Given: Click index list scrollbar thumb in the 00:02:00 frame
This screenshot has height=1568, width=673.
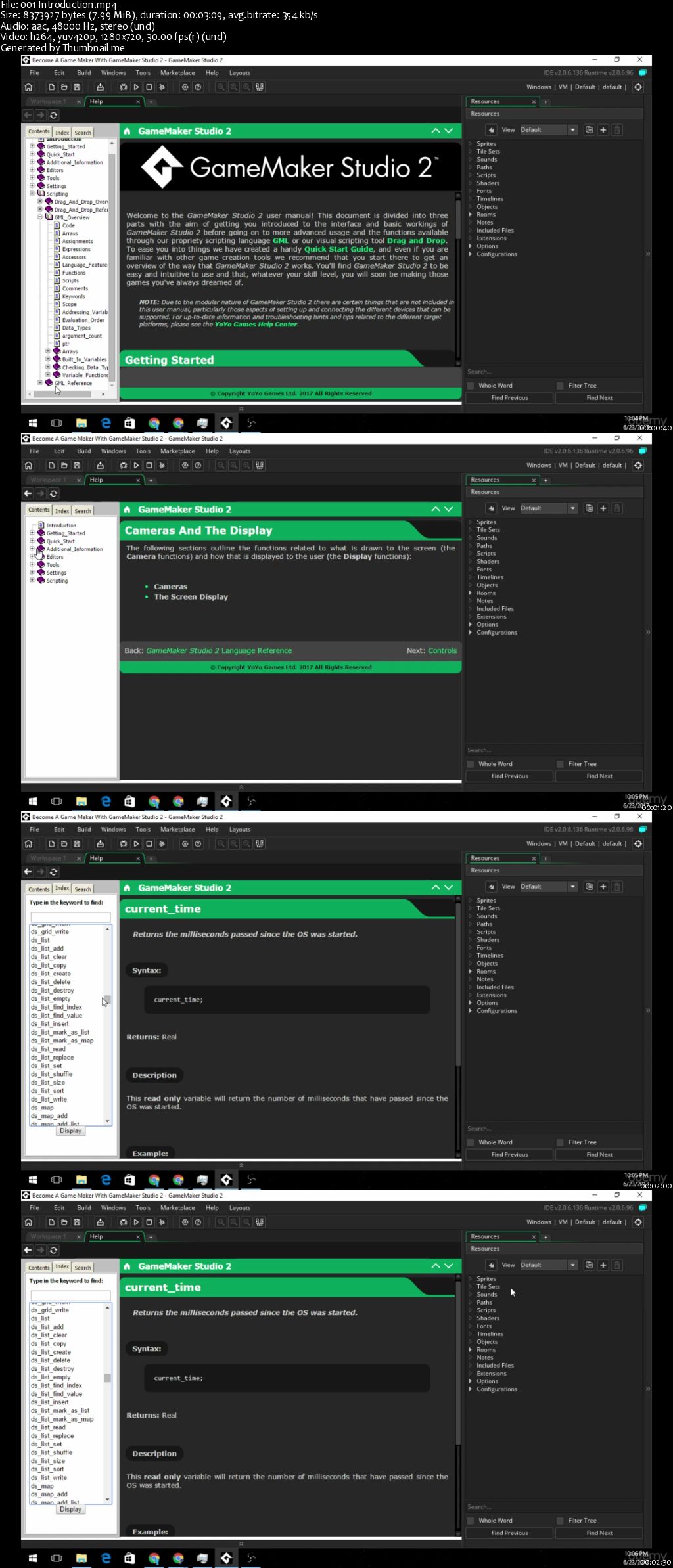Looking at the screenshot, I should click(107, 1000).
